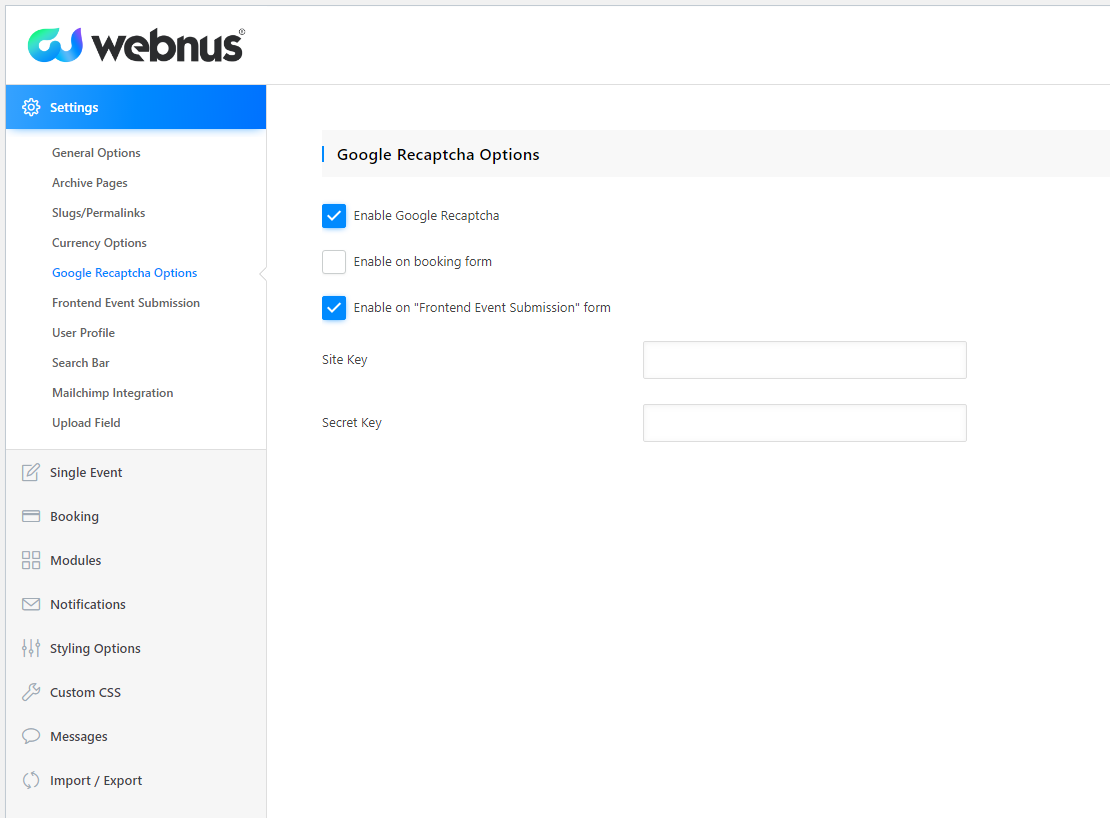Go to Styling Options section label
Screen dimensions: 1110x818
(x=96, y=648)
